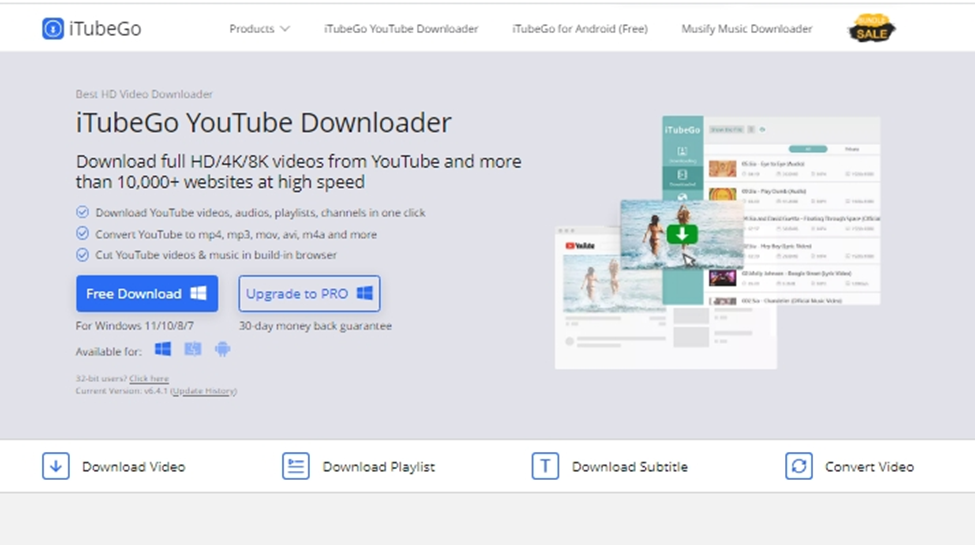Open Musify Music Downloader page

click(747, 29)
